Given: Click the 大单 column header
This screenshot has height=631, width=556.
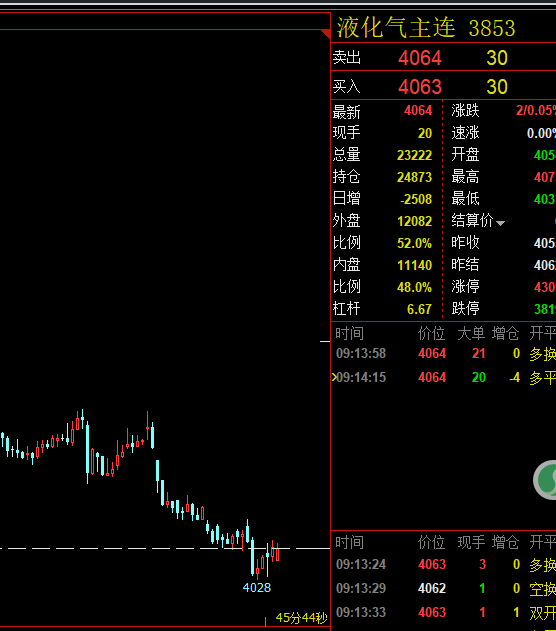Looking at the screenshot, I should click(x=471, y=334).
